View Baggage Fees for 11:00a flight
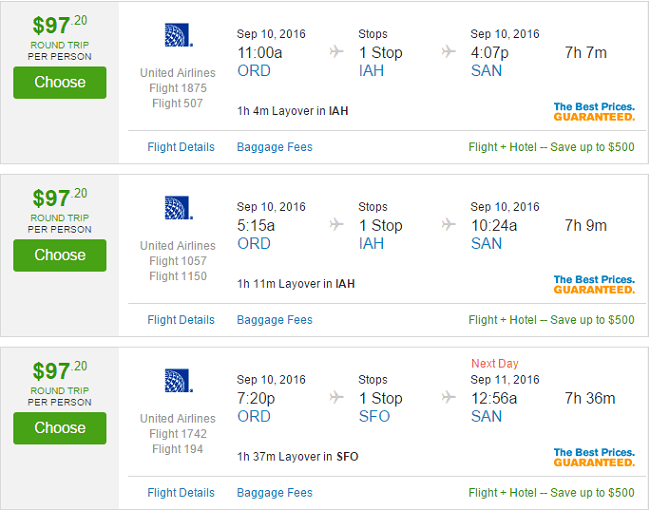 click(x=274, y=147)
